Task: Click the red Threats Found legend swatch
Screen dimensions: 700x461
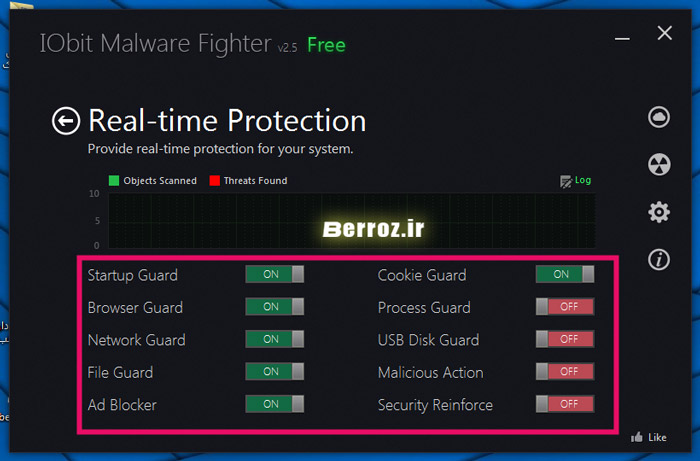Action: tap(215, 181)
